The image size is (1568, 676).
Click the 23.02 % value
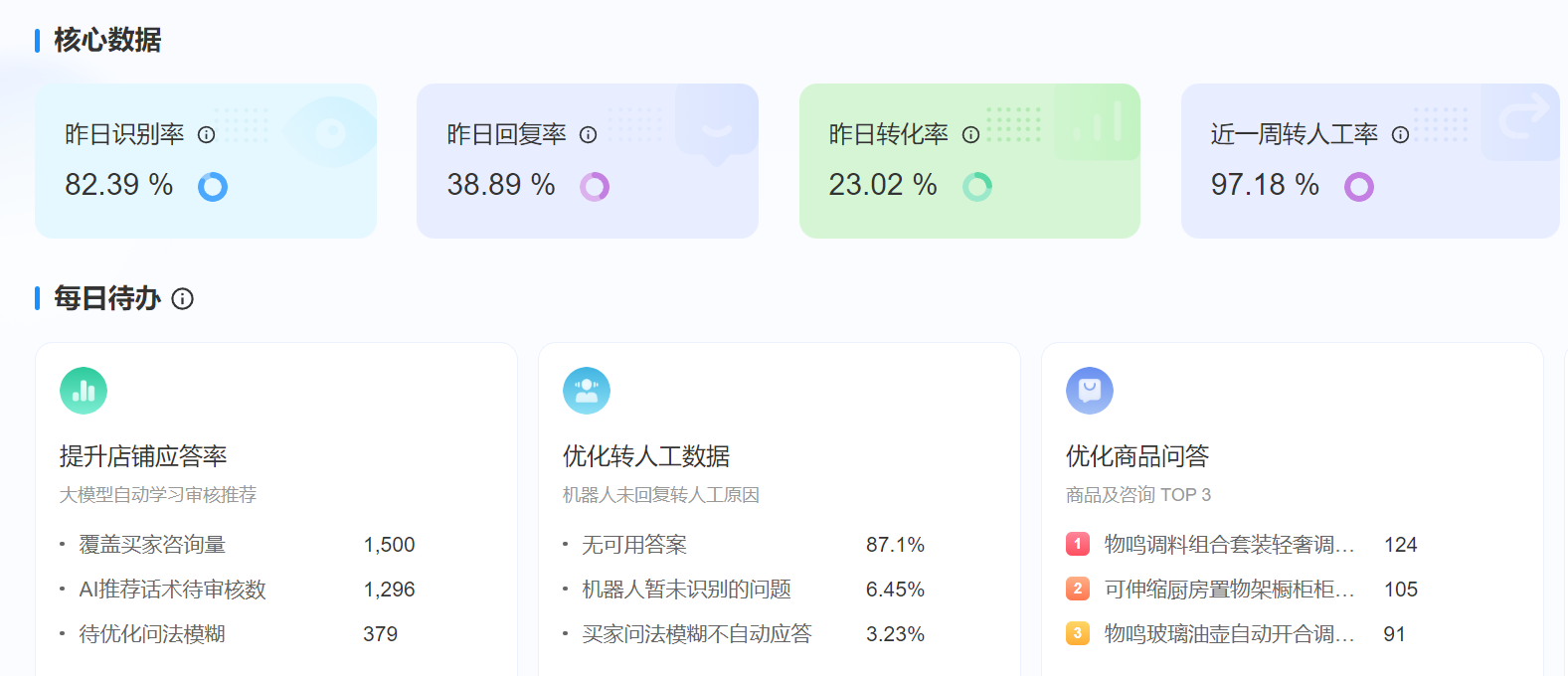coord(883,185)
